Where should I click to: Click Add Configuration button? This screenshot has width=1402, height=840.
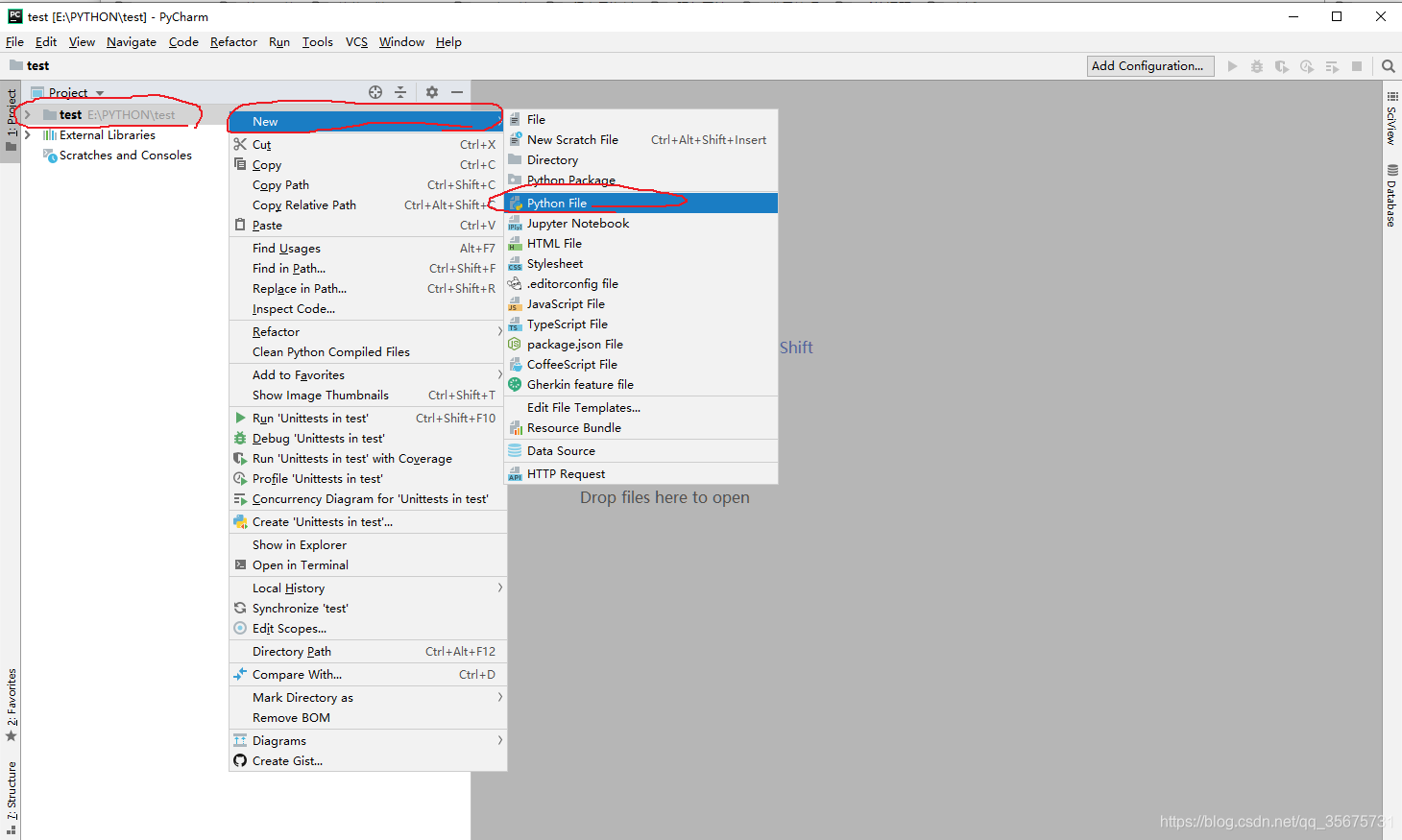[1150, 65]
